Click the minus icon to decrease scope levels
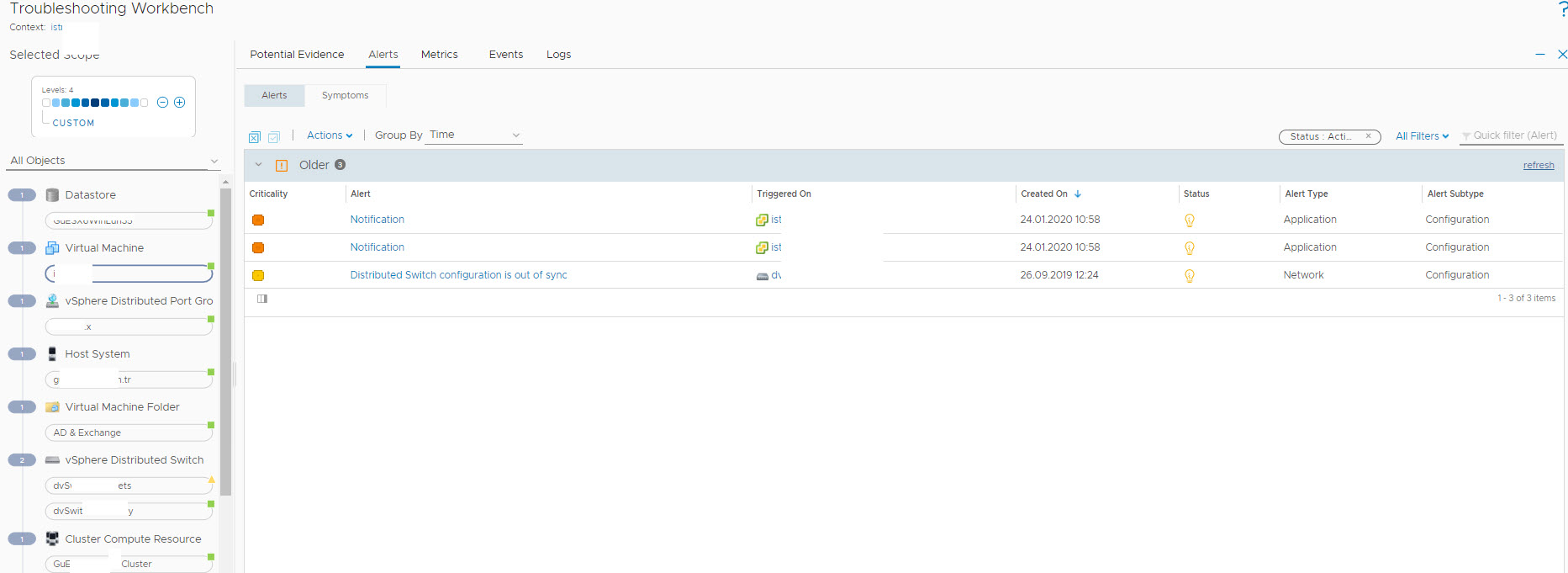1568x573 pixels. [x=163, y=103]
